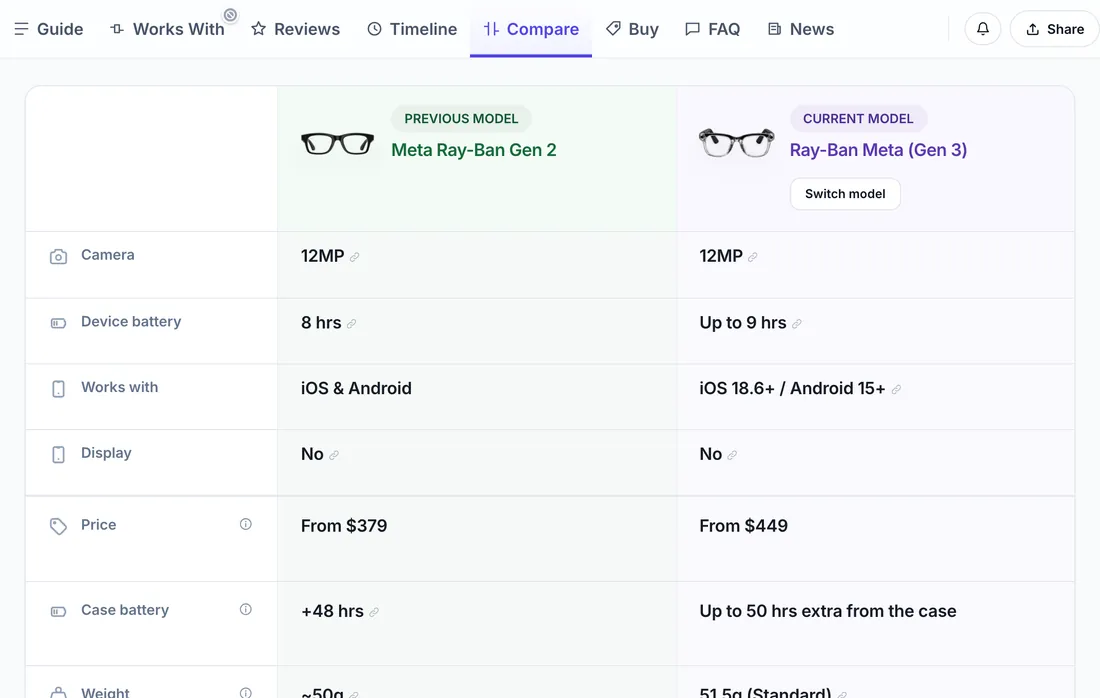Viewport: 1100px width, 698px height.
Task: Click the Weight row info icon
Action: point(246,692)
